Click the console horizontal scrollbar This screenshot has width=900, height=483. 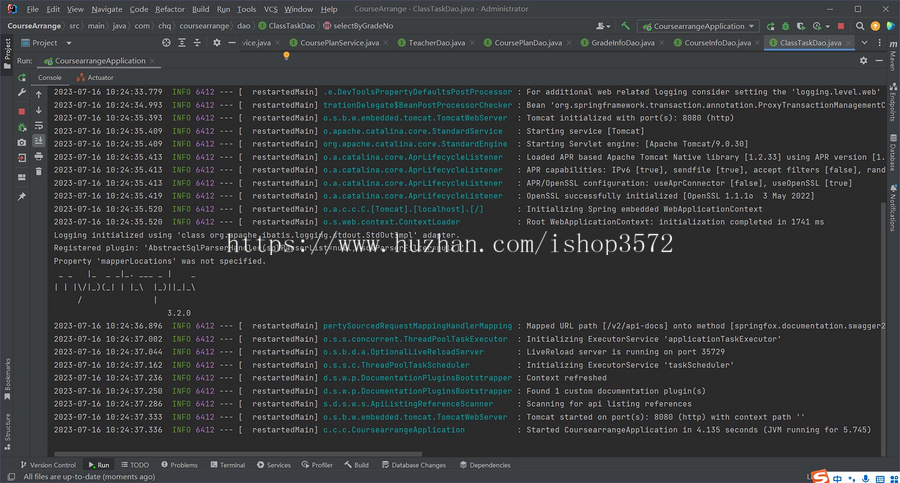pos(238,454)
